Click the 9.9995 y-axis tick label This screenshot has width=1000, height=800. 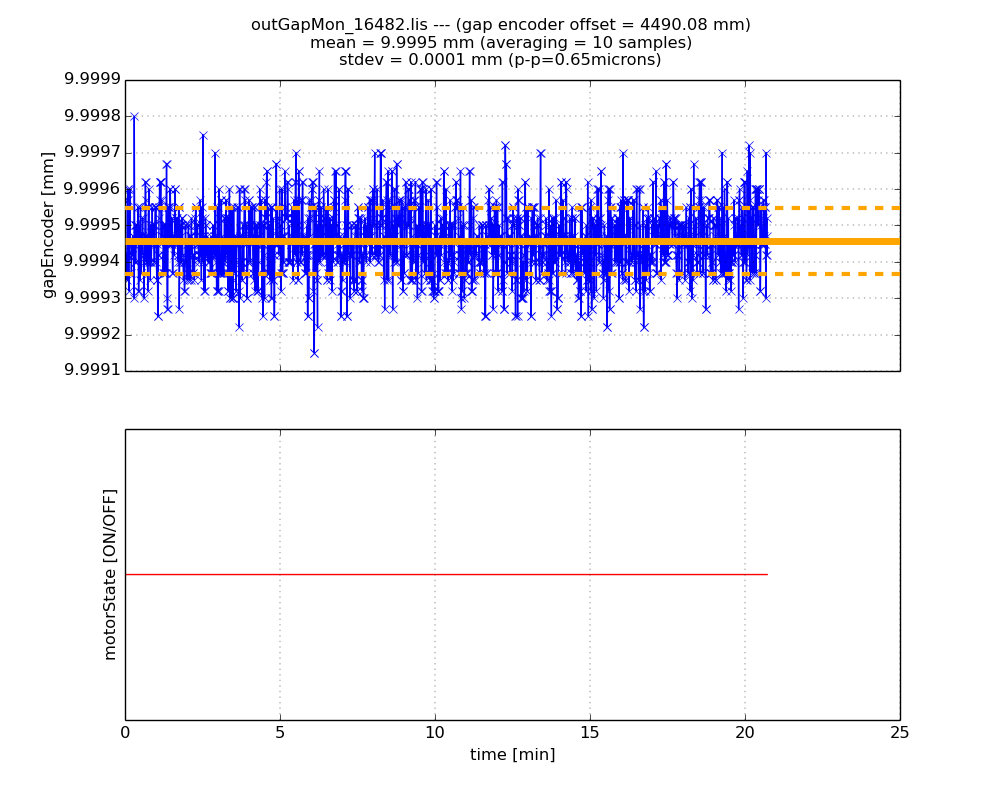pyautogui.click(x=92, y=225)
